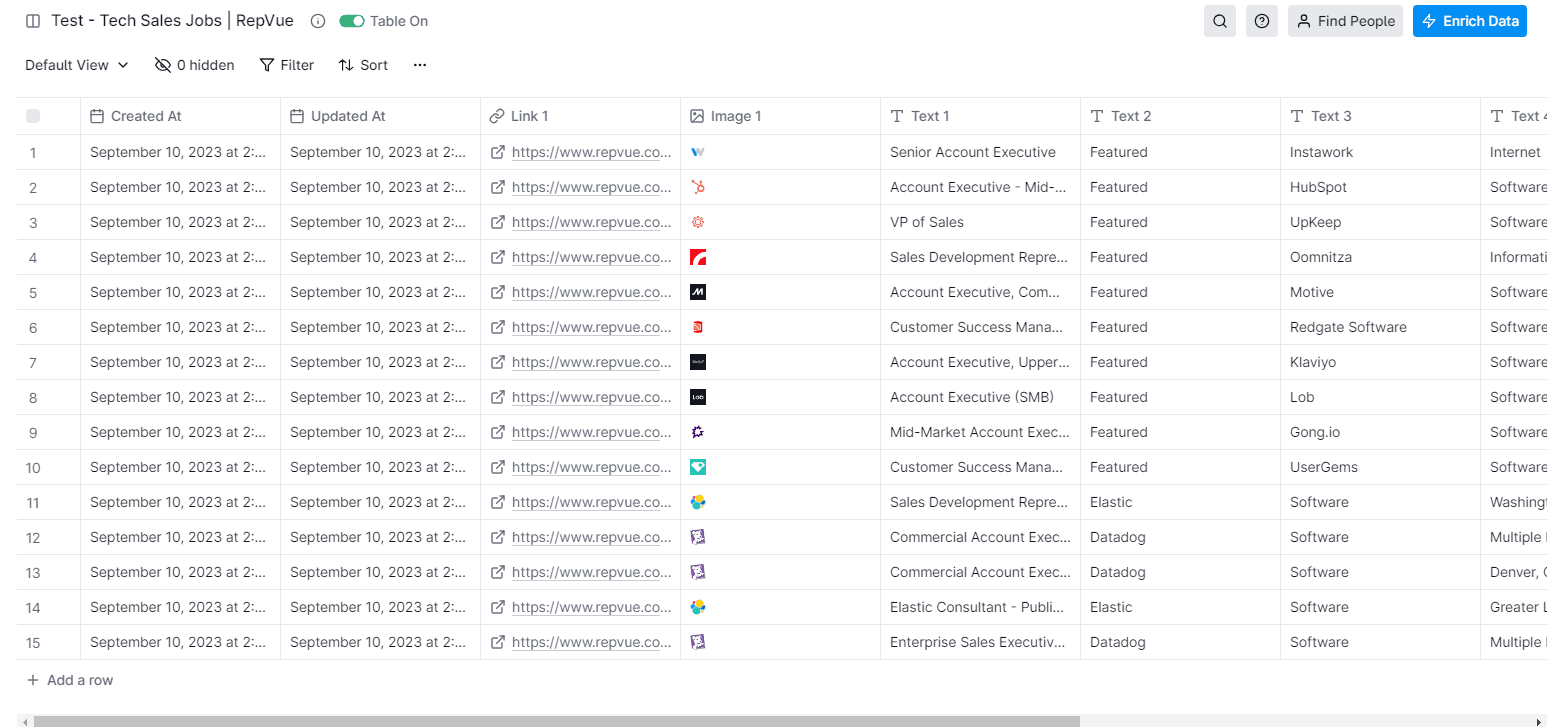Select row number 15
This screenshot has width=1547, height=727.
33,642
